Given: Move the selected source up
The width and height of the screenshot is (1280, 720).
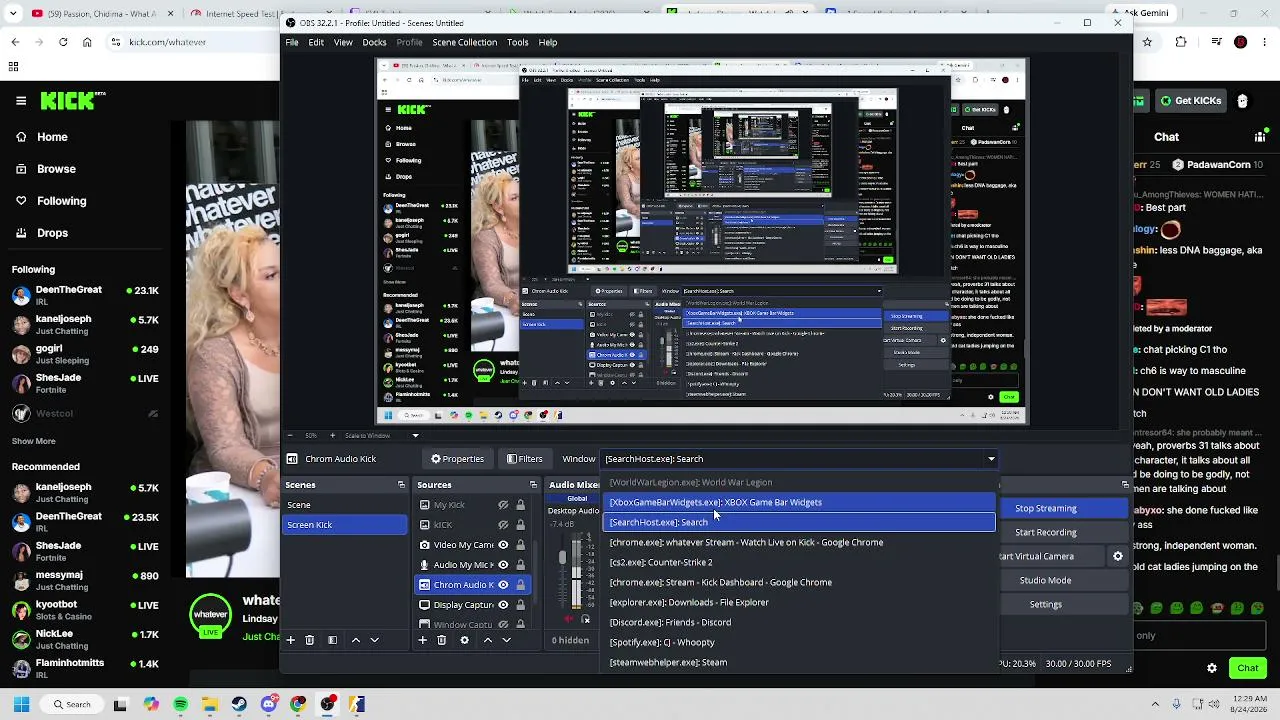Looking at the screenshot, I should point(487,640).
